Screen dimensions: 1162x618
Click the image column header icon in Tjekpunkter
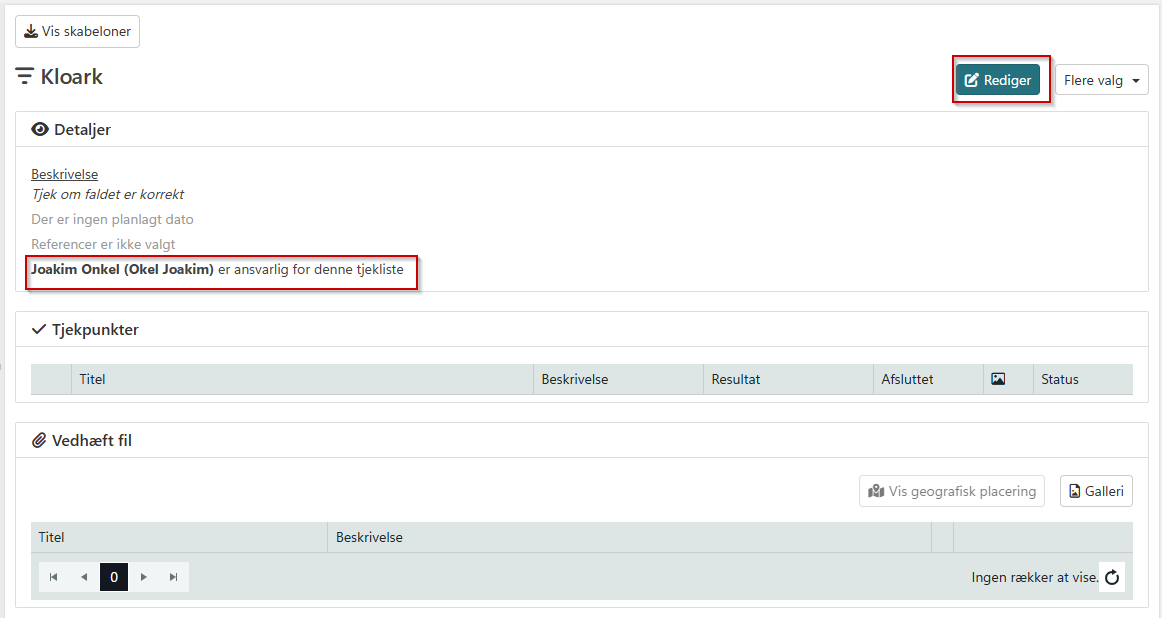click(x=997, y=379)
